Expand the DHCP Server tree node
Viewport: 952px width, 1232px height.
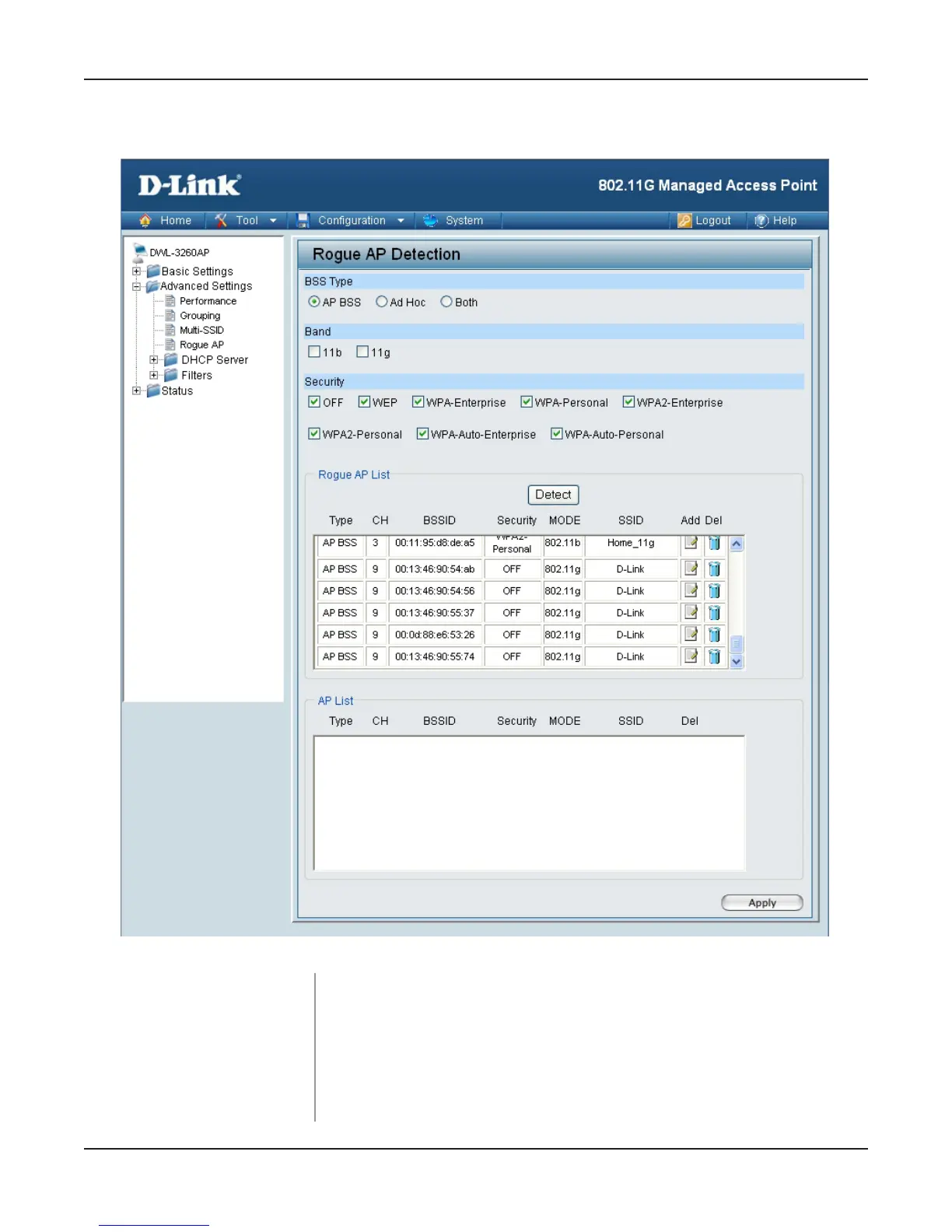click(x=154, y=360)
